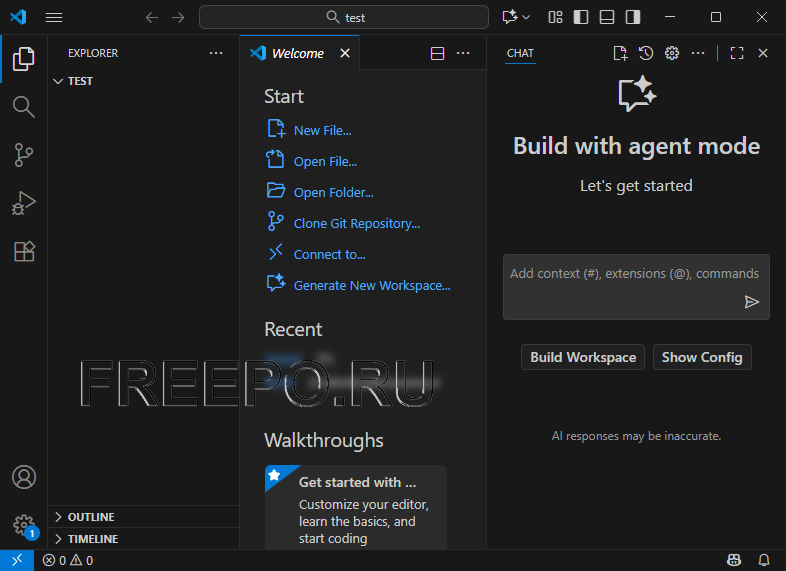This screenshot has width=786, height=571.
Task: Close the Welcome tab
Action: [x=345, y=53]
